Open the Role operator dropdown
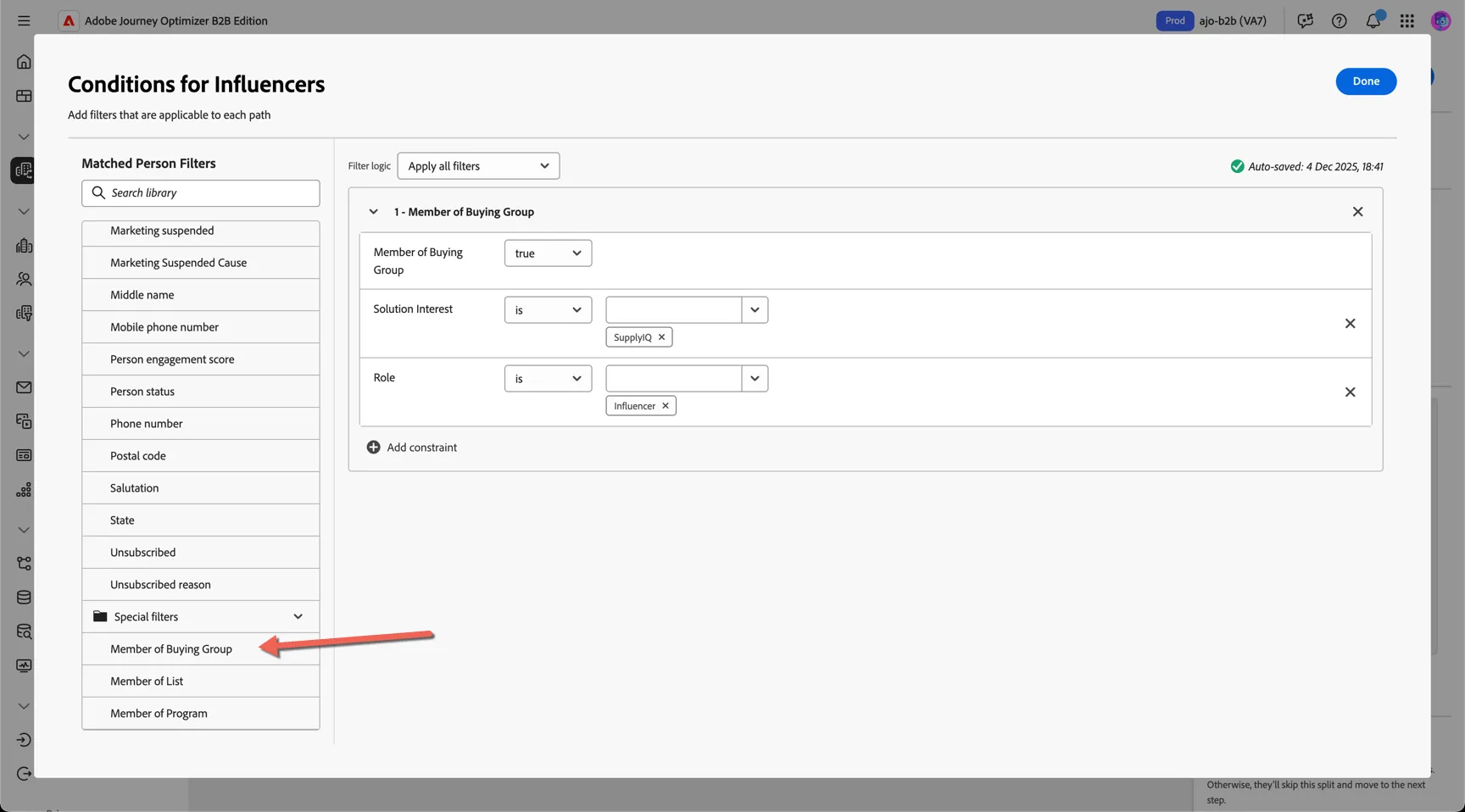Image resolution: width=1465 pixels, height=812 pixels. pyautogui.click(x=548, y=379)
